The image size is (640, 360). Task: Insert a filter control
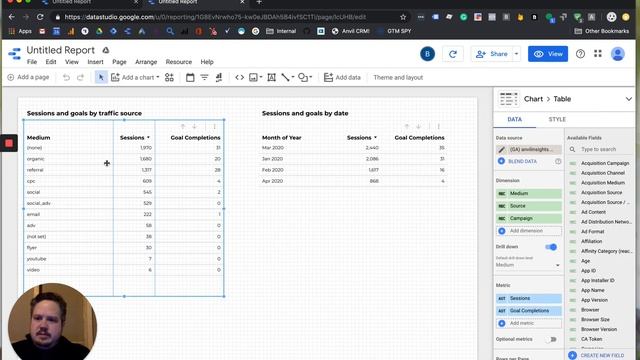[204, 77]
